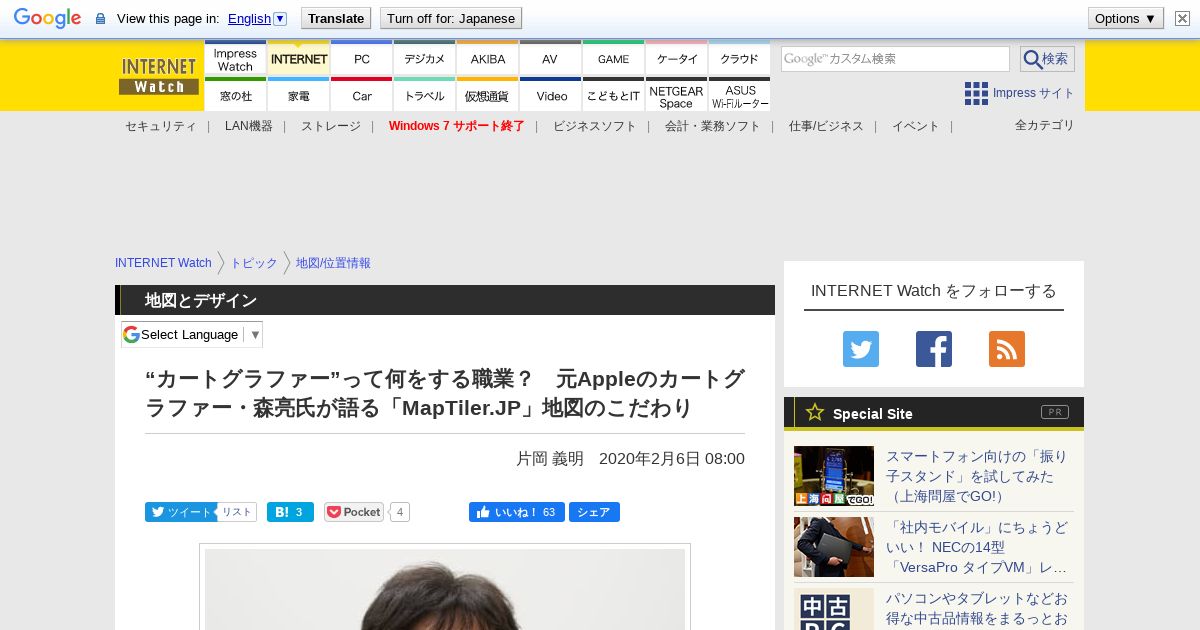
Task: Click the INTERNET Watch logo
Action: tap(159, 76)
